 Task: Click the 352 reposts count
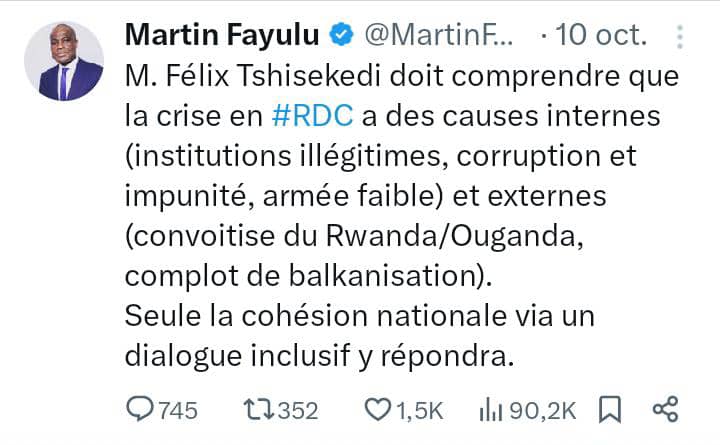pos(297,410)
